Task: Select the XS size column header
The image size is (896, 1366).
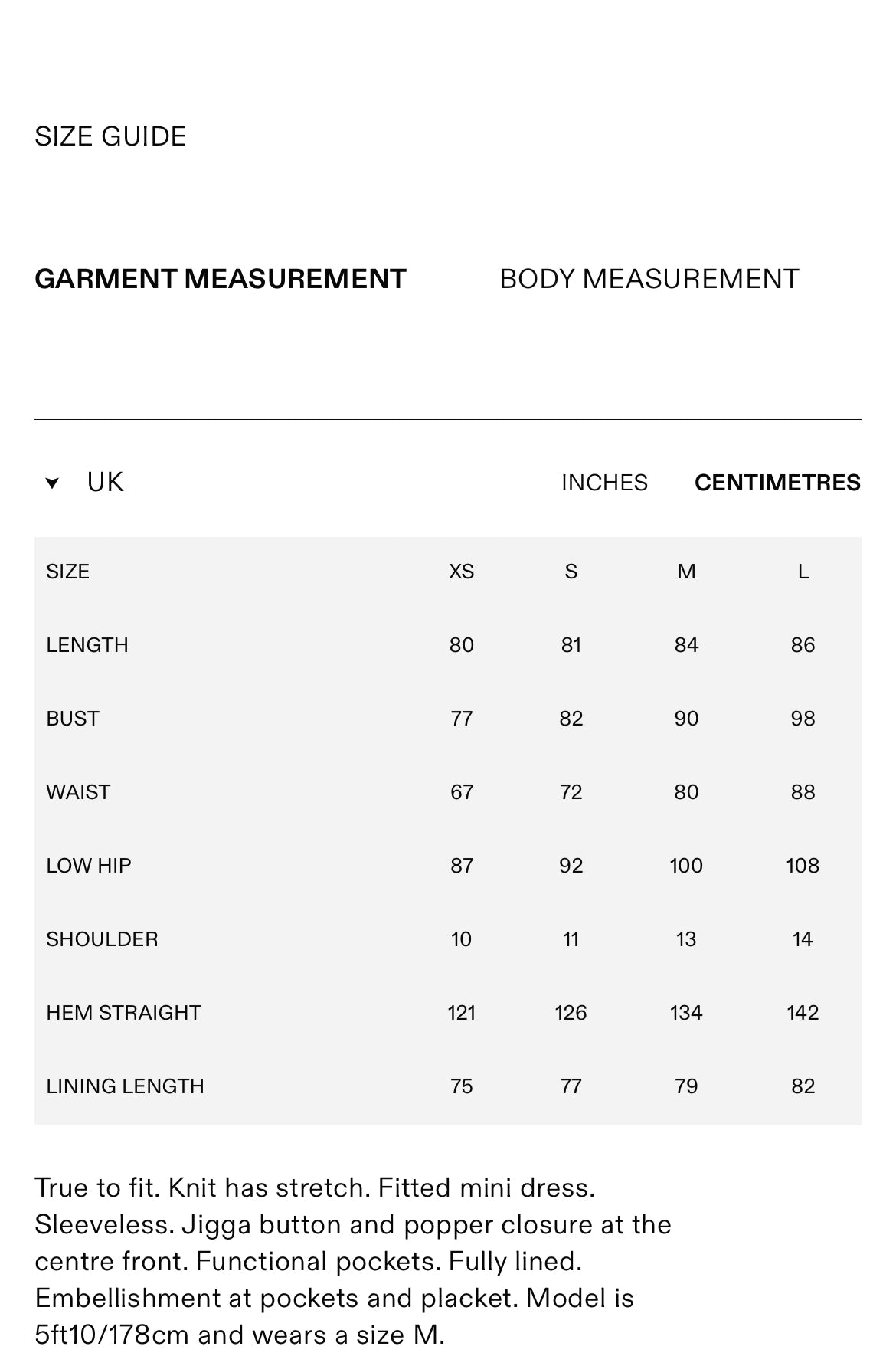Action: (461, 572)
